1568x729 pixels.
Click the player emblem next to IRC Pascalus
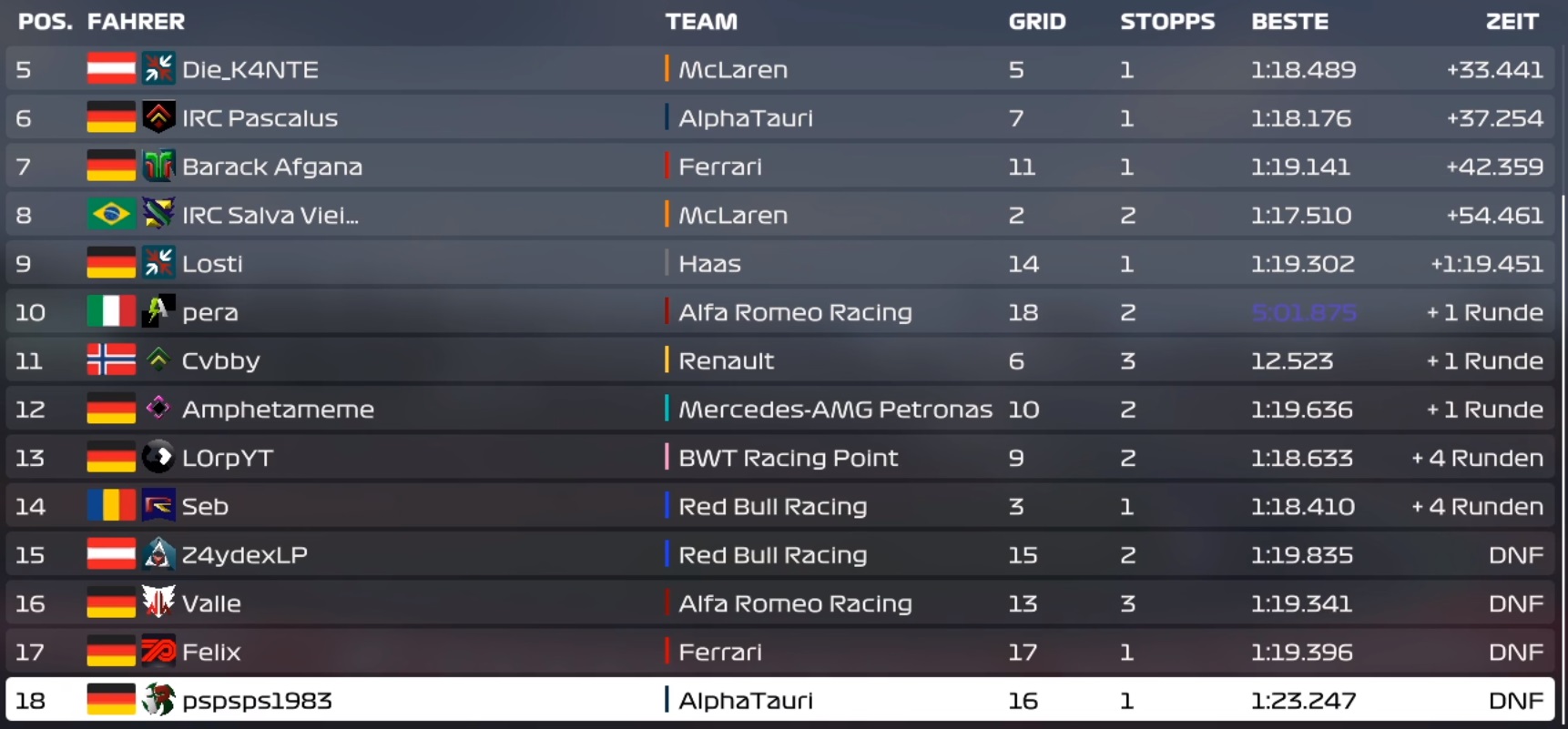[158, 117]
